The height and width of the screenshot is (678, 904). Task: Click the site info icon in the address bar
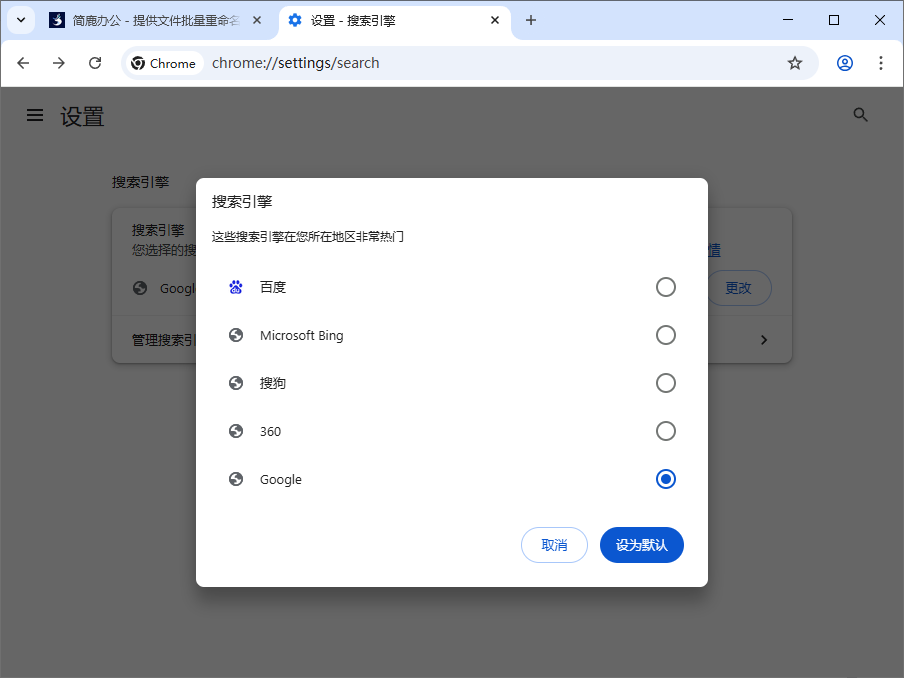[x=164, y=62]
